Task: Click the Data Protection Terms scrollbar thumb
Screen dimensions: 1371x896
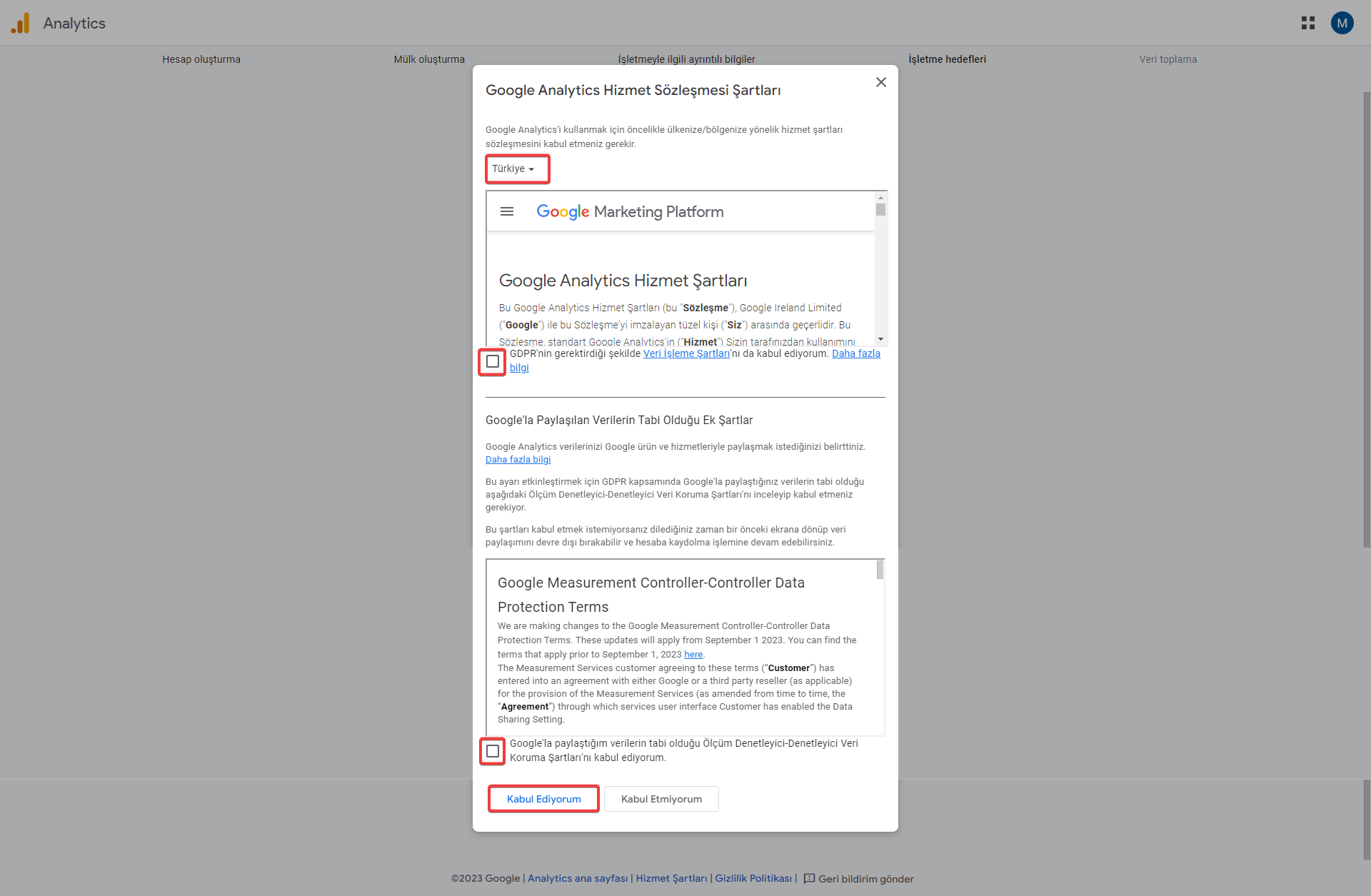Action: [x=880, y=570]
